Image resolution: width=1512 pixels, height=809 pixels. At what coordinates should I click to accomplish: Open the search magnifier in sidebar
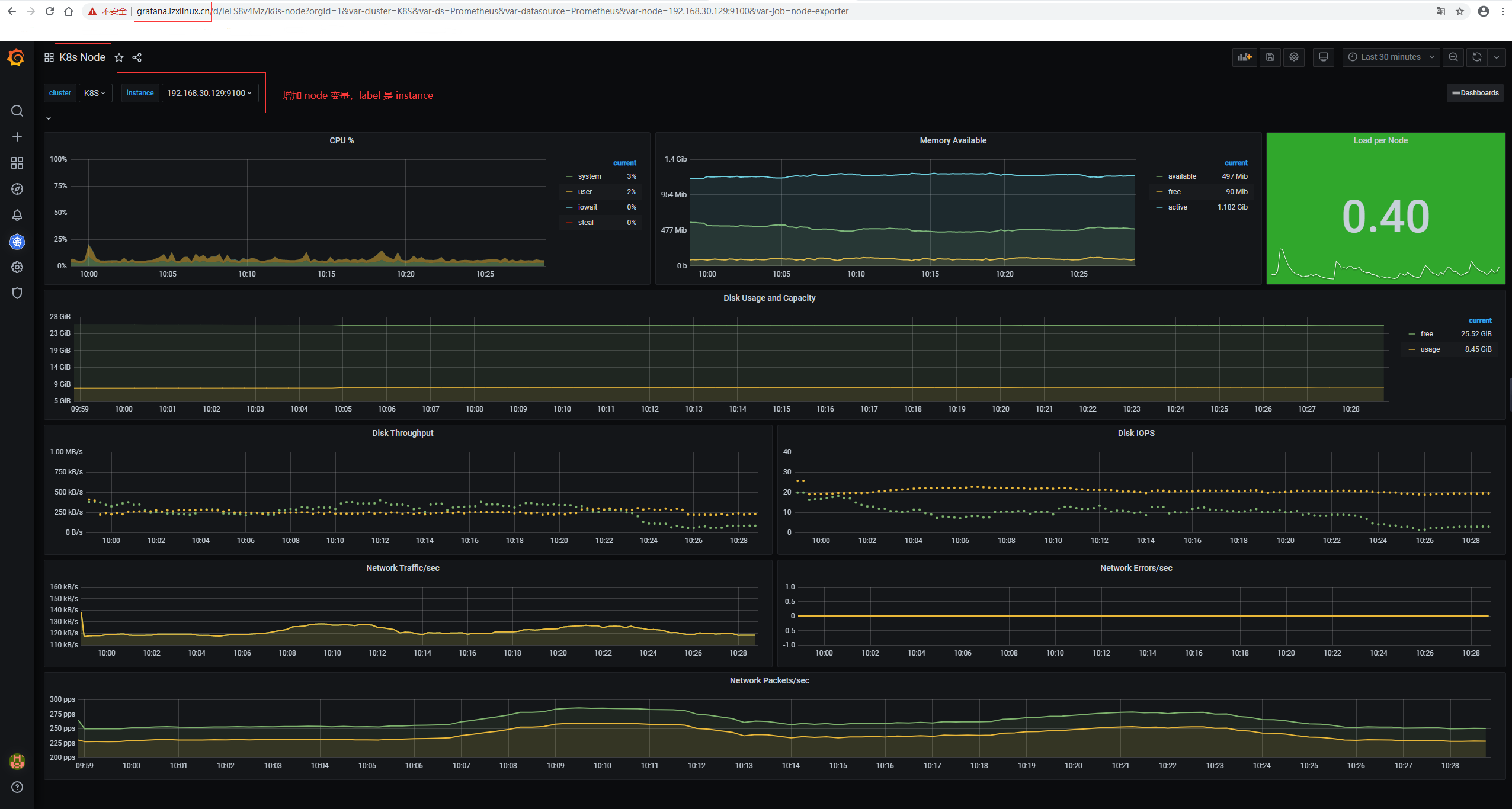click(17, 111)
